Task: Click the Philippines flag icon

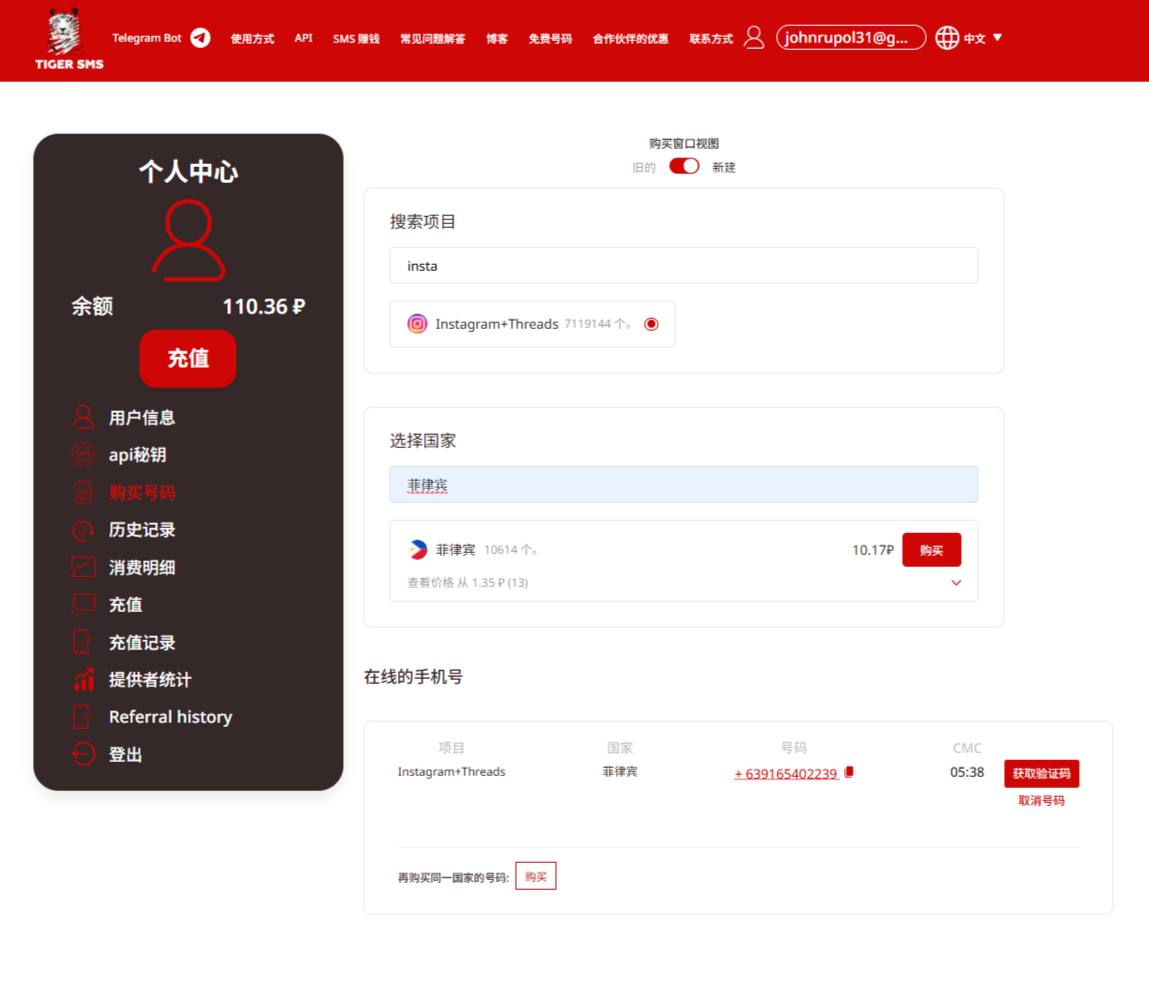Action: 418,549
